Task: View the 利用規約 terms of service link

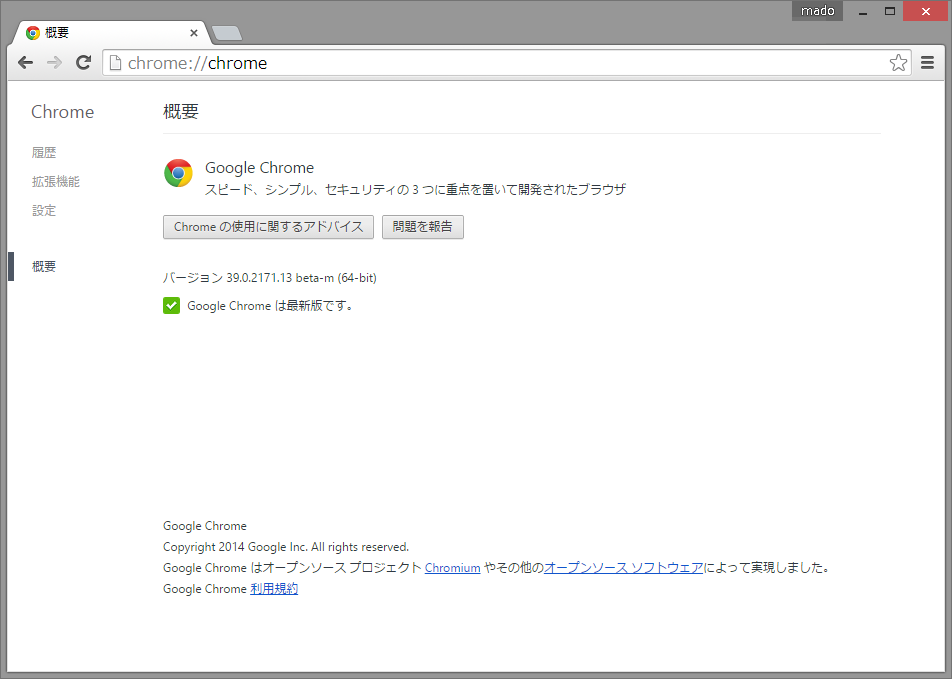Action: (274, 588)
